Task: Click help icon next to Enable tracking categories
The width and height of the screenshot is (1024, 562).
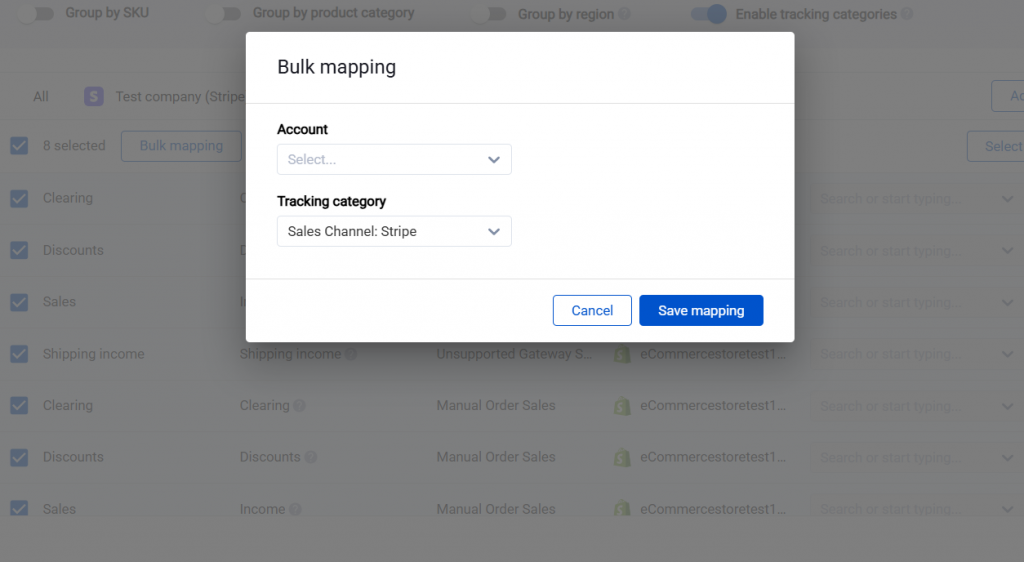Action: click(906, 14)
